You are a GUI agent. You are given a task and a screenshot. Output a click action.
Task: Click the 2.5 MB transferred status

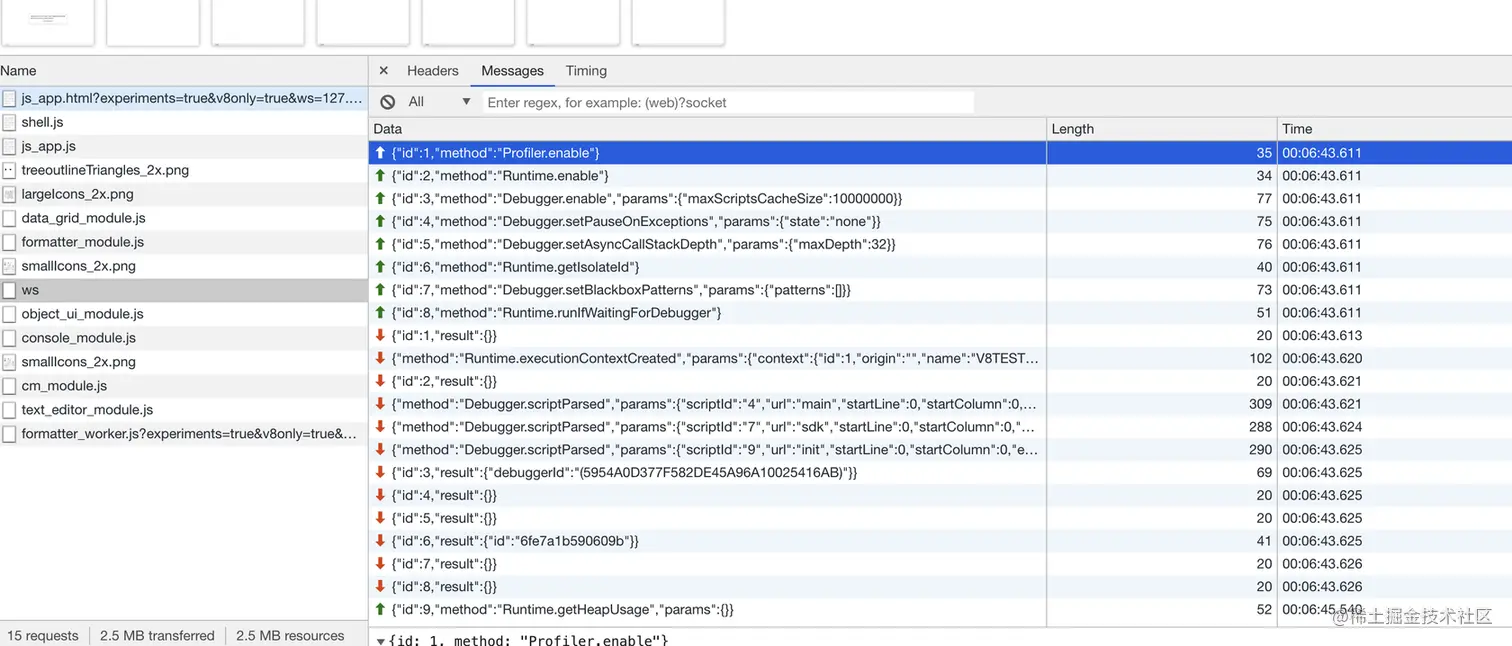click(157, 636)
